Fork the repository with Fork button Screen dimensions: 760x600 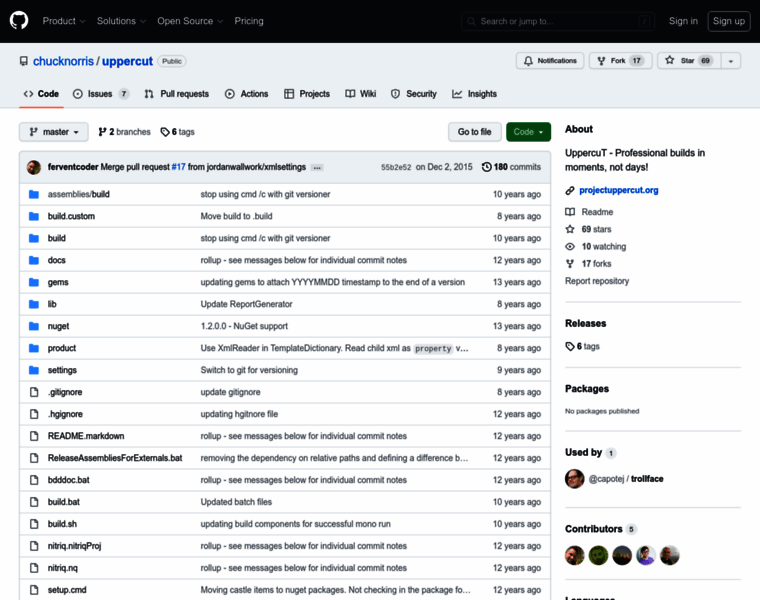coord(620,61)
